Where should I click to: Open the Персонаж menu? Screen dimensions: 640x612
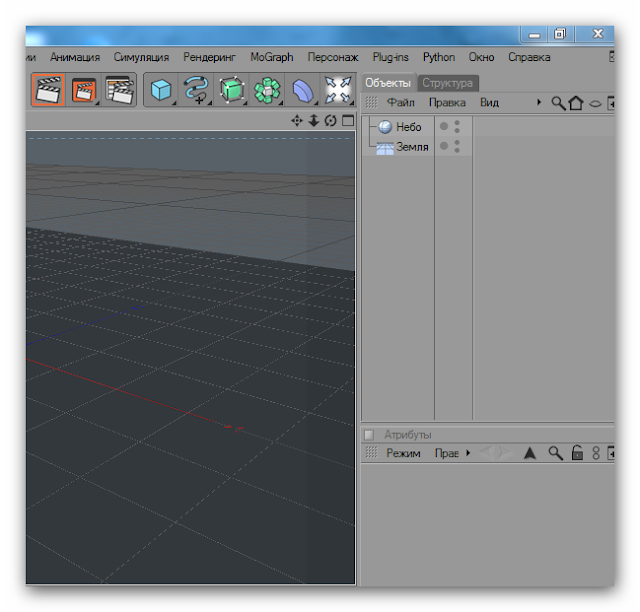(333, 57)
